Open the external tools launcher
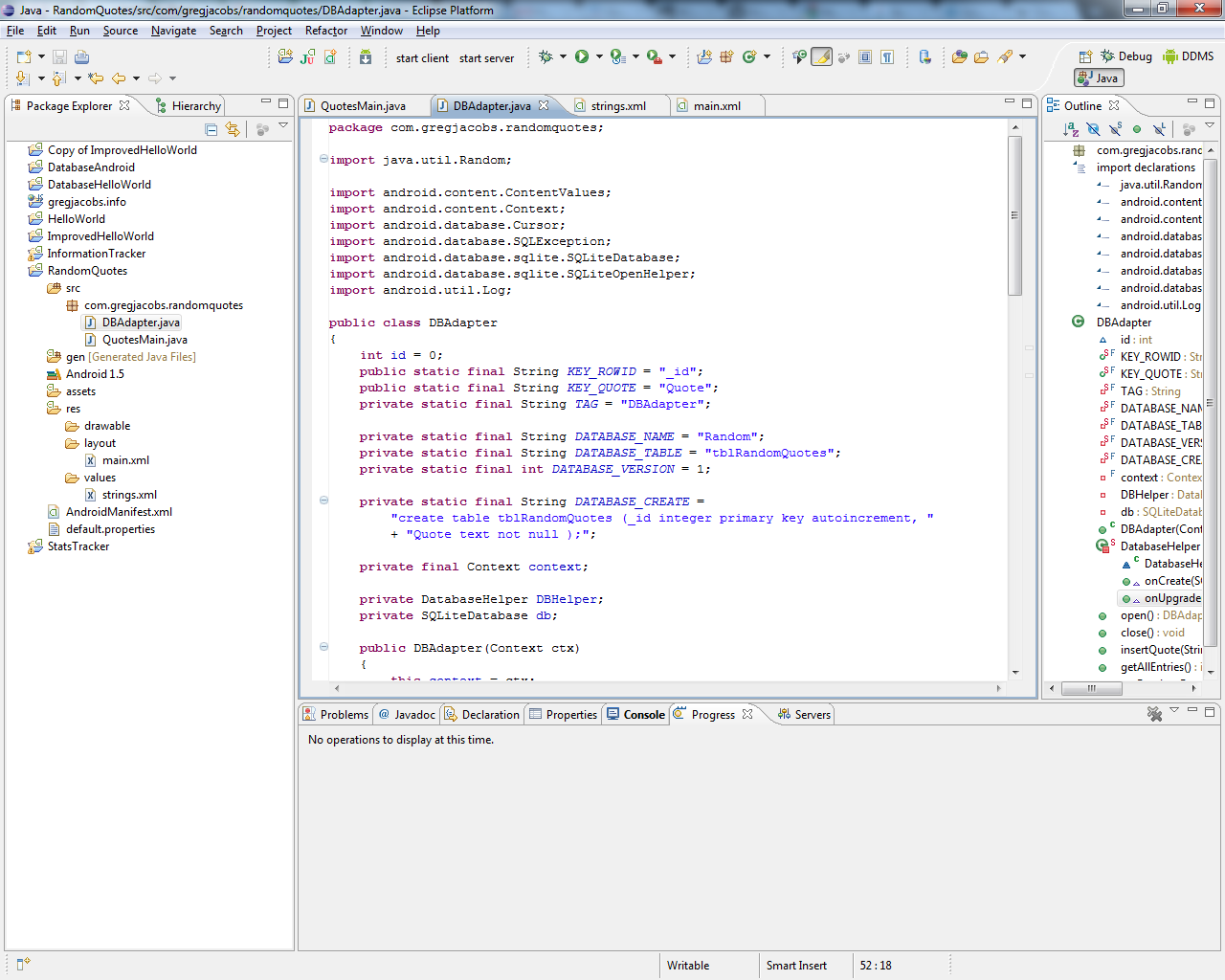Image resolution: width=1225 pixels, height=980 pixels. point(650,56)
